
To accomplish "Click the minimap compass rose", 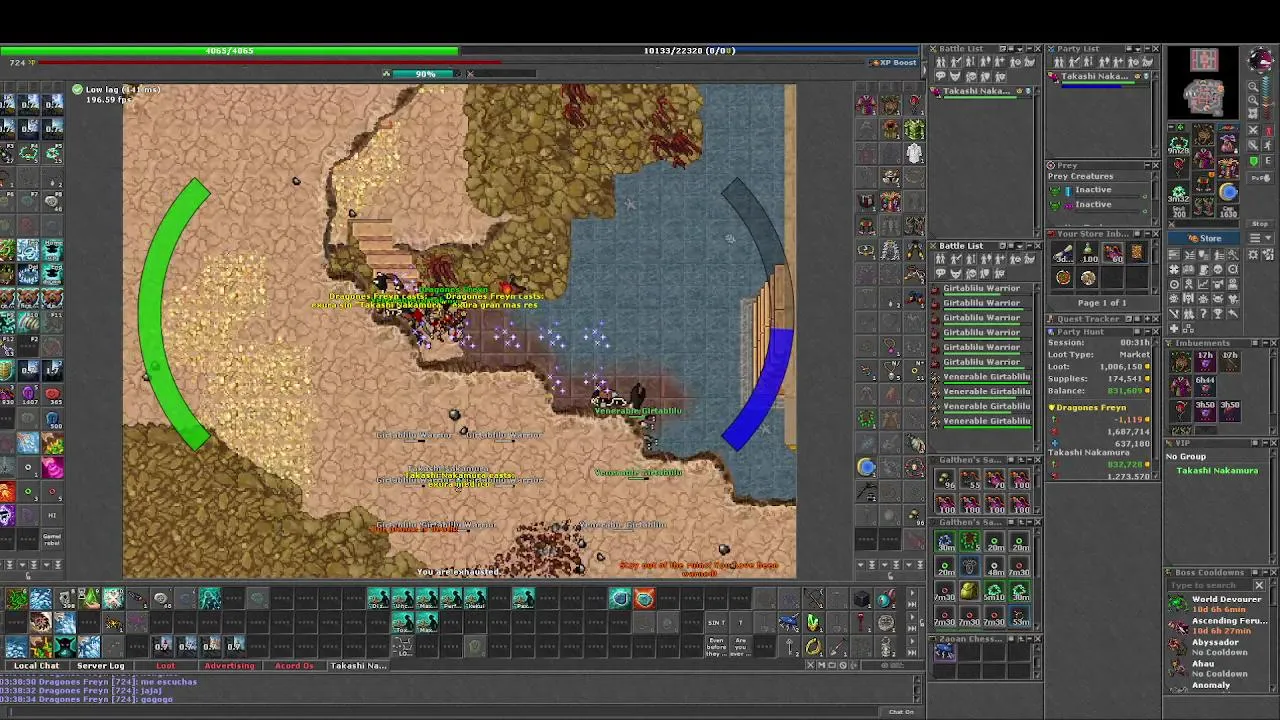I will (x=1260, y=59).
